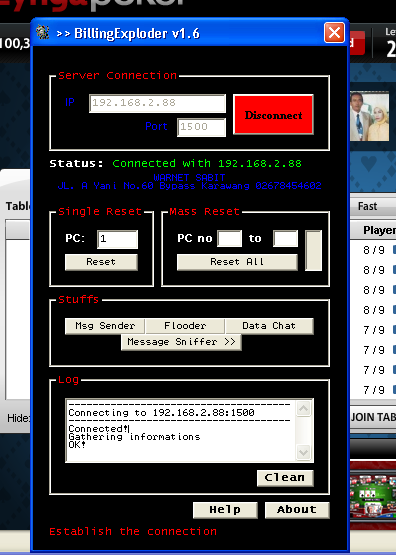Click the Port number field
The image size is (396, 555).
click(201, 127)
